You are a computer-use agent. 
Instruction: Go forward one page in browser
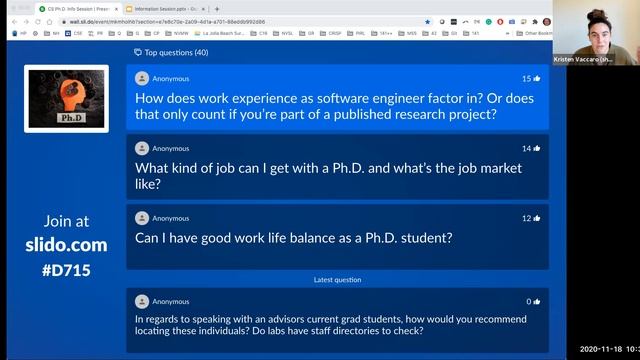(x=26, y=22)
